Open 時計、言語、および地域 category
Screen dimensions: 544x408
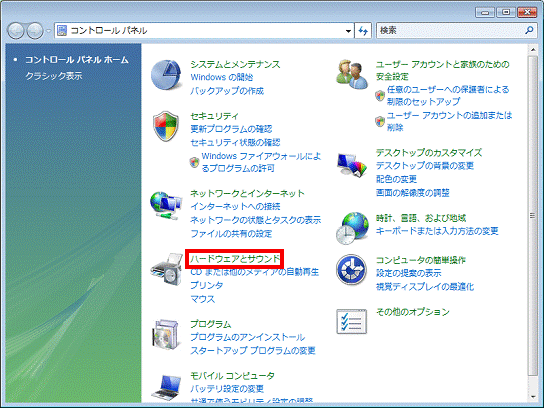[x=421, y=218]
